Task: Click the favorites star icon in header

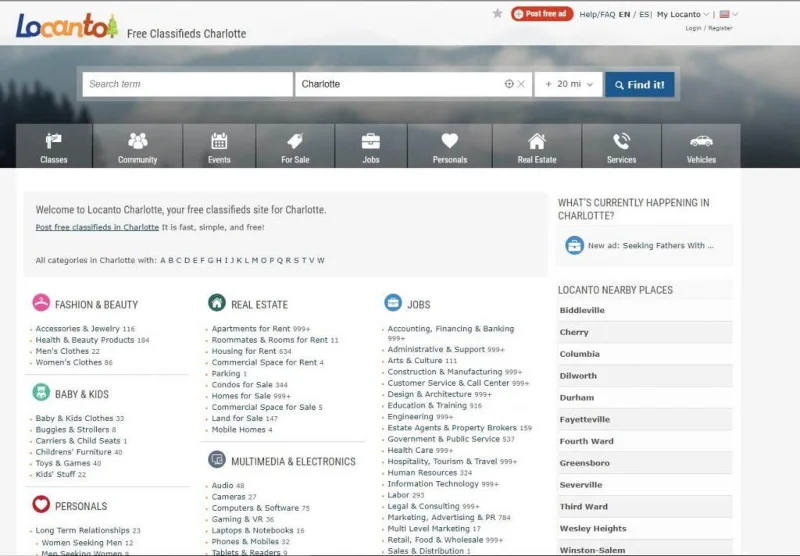Action: 497,14
